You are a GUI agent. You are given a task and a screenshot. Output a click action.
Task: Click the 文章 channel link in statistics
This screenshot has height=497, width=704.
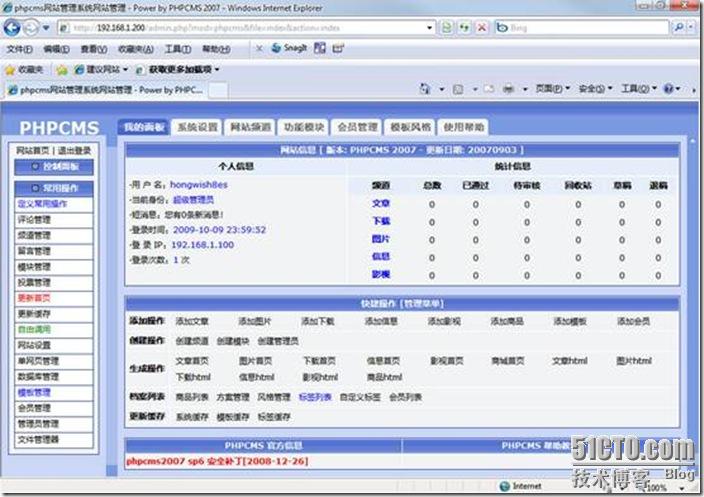click(x=380, y=203)
